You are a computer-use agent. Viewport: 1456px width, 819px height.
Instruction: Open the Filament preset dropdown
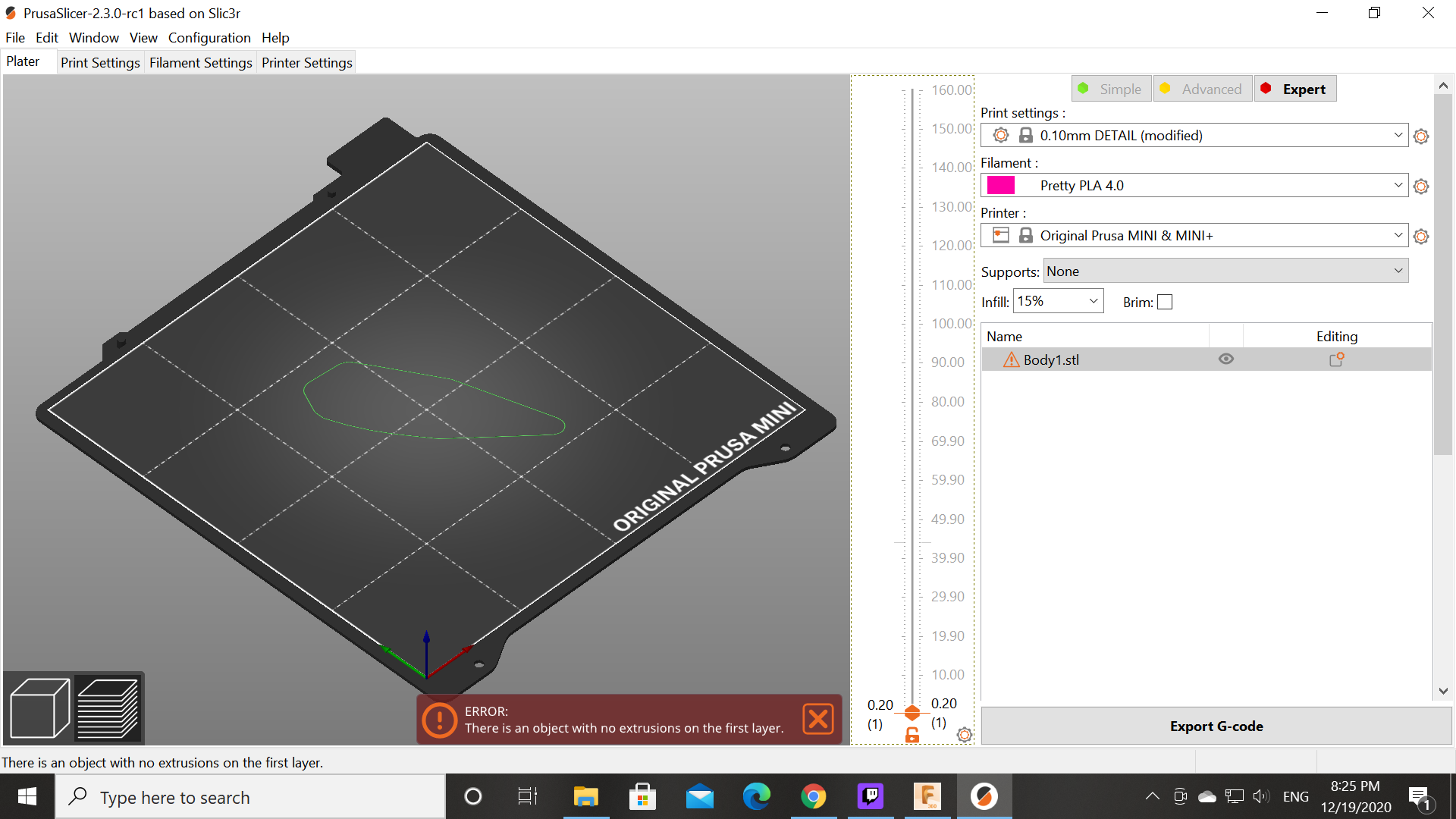pos(1194,186)
